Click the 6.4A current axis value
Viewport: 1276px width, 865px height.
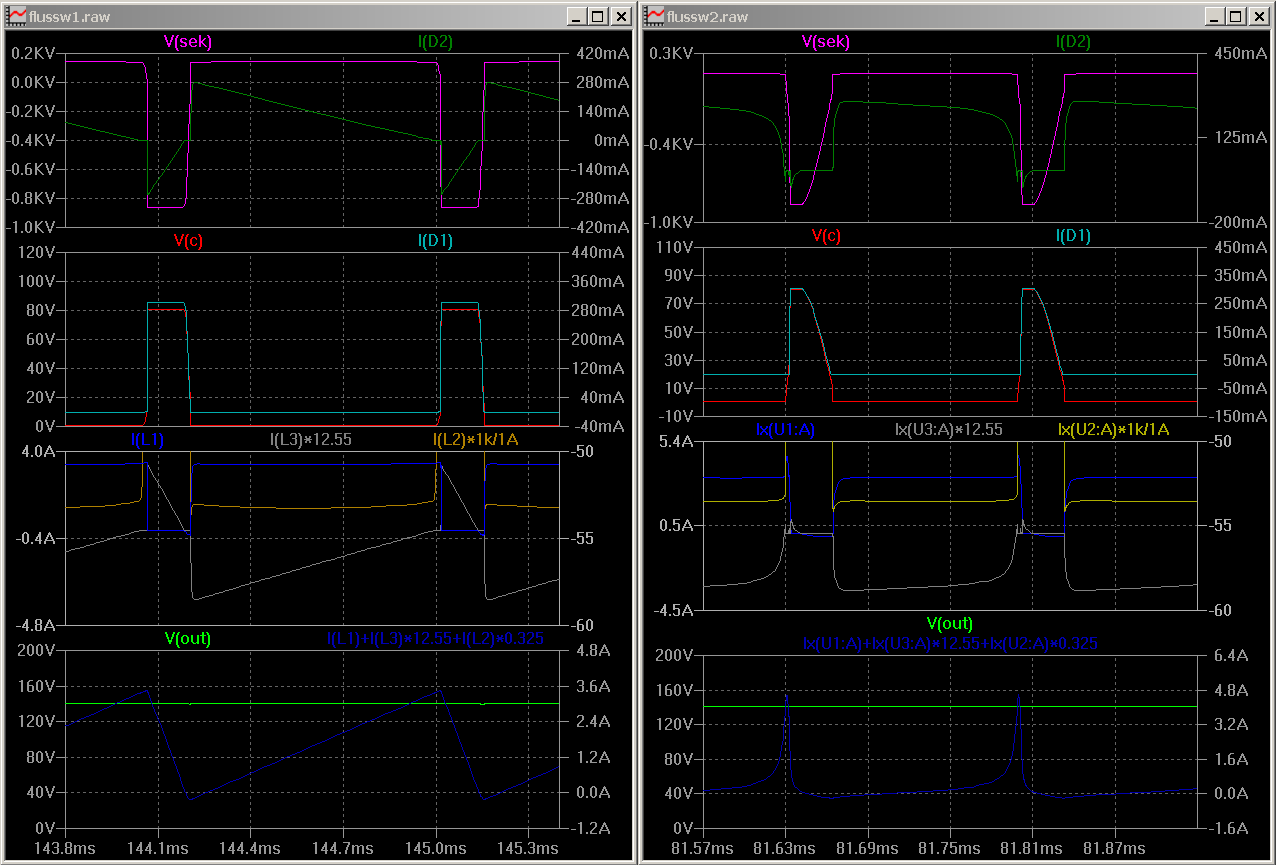click(x=1229, y=656)
